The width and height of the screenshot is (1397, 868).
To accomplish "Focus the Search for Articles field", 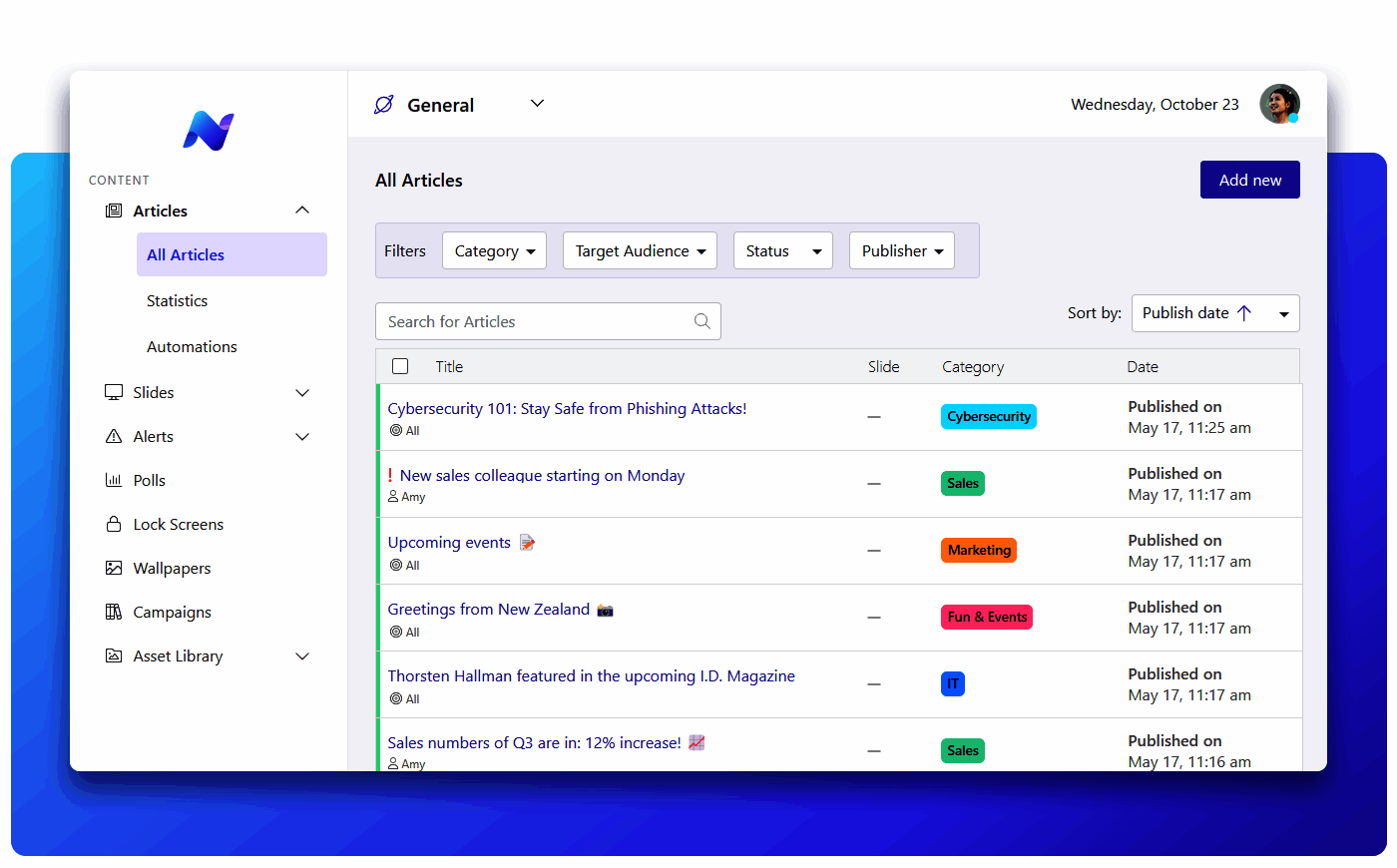I will [534, 321].
